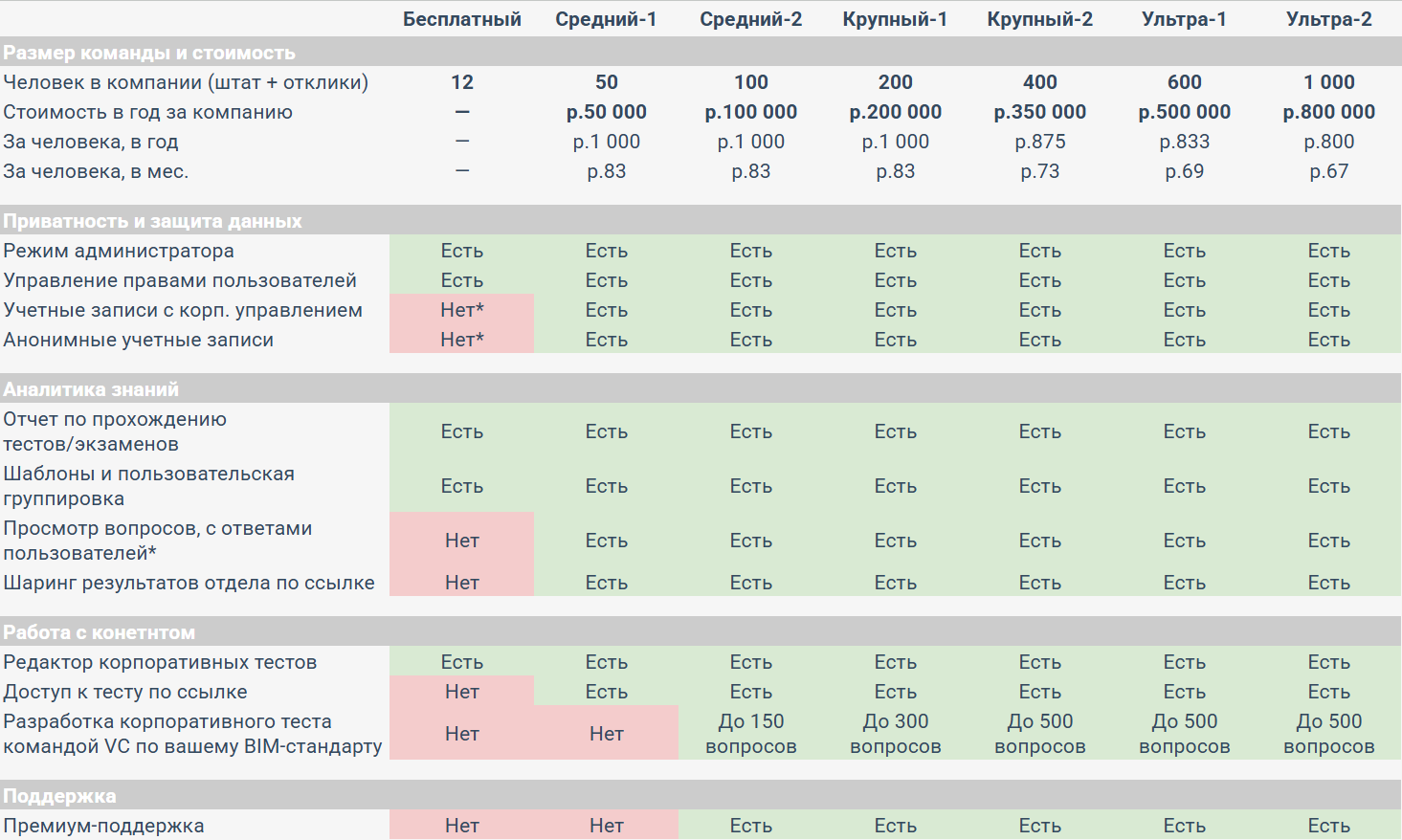Image resolution: width=1402 pixels, height=840 pixels.
Task: Select the "р.800 000" yearly price cell
Action: click(1328, 112)
